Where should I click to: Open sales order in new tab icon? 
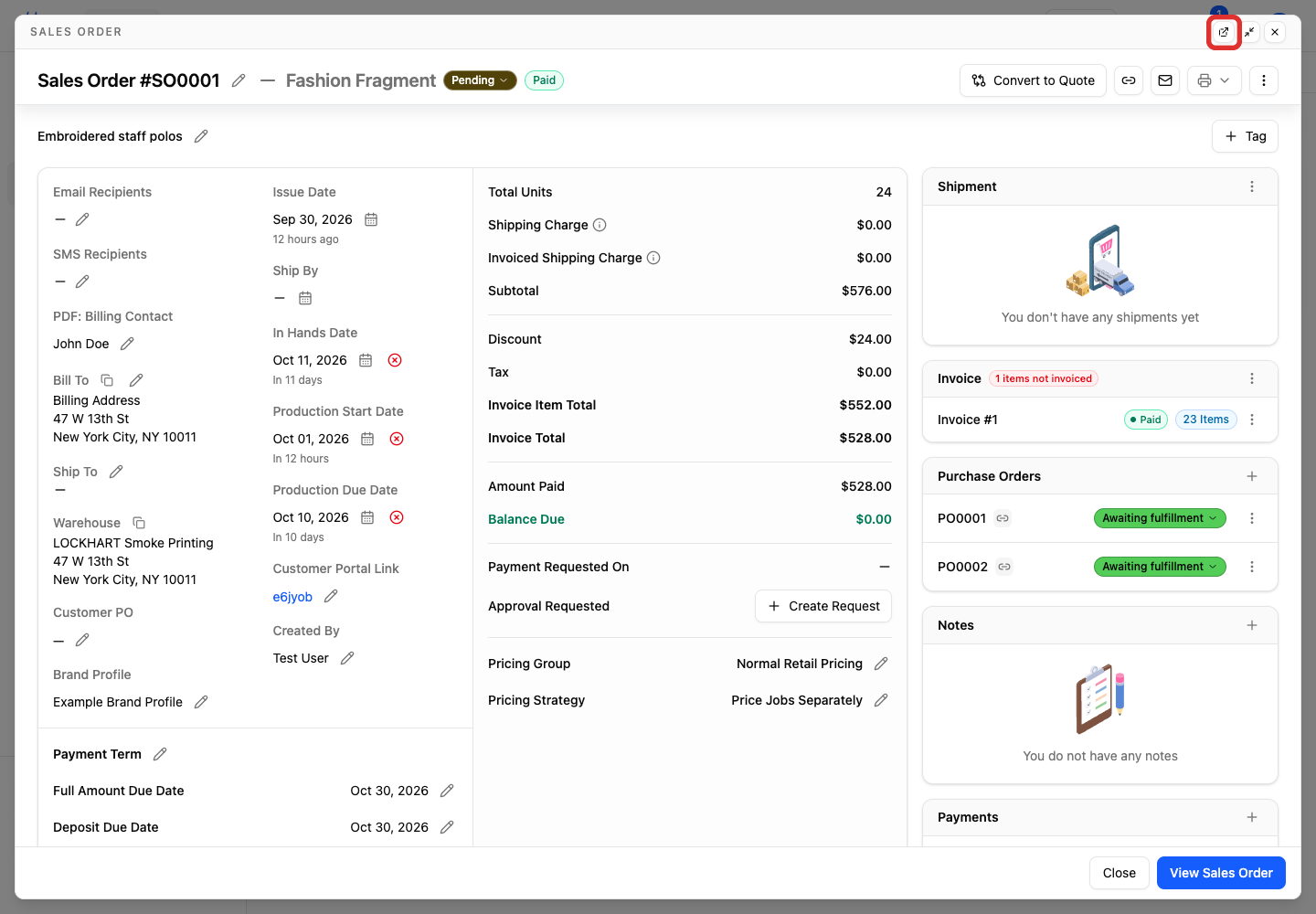1224,32
